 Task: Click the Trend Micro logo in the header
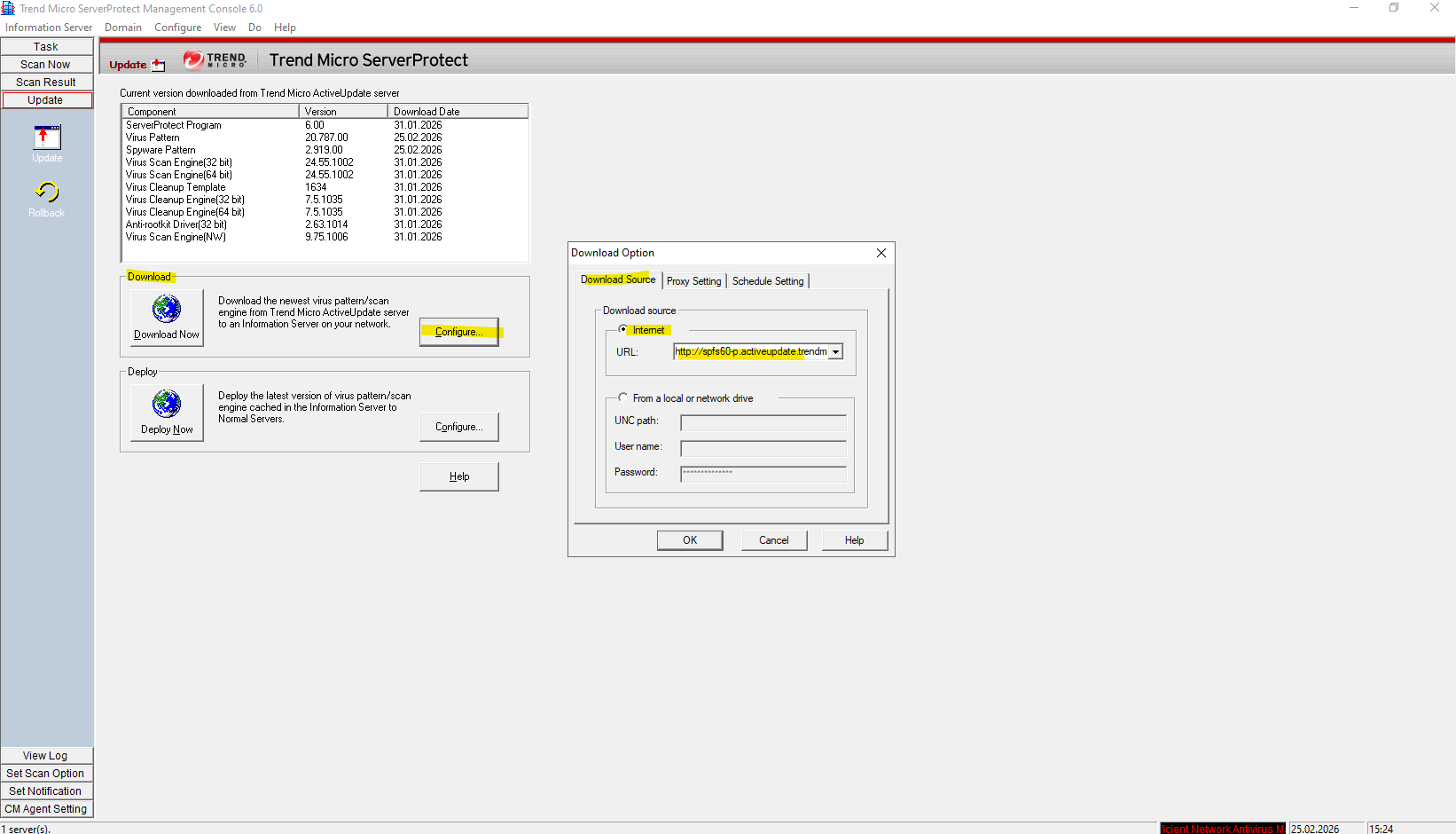215,59
